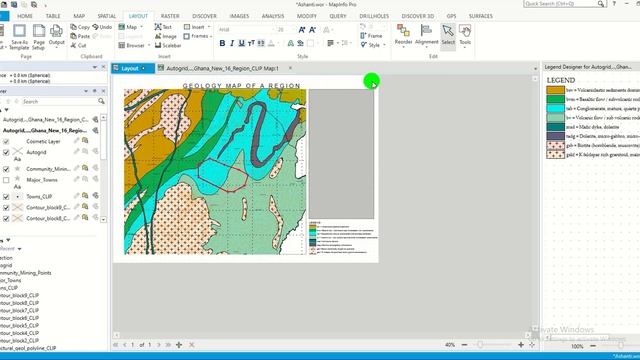Click the orange legend swatch for Volcaniclastic
The width and height of the screenshot is (640, 360).
pyautogui.click(x=556, y=90)
